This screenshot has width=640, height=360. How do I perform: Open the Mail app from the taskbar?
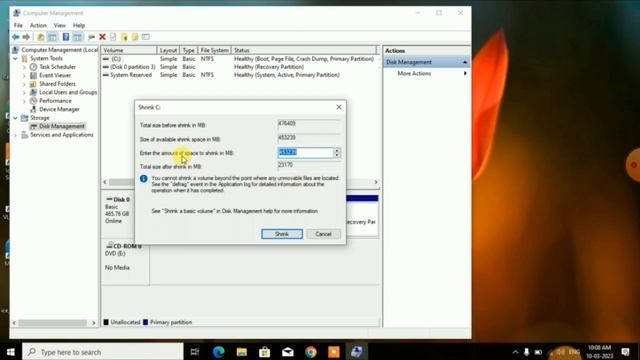(288, 352)
